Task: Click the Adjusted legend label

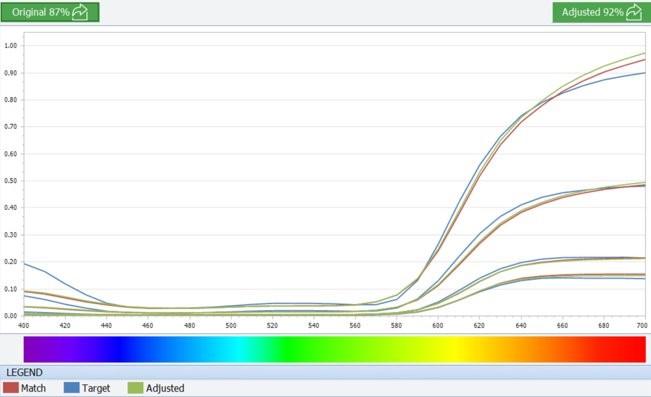Action: click(x=165, y=388)
